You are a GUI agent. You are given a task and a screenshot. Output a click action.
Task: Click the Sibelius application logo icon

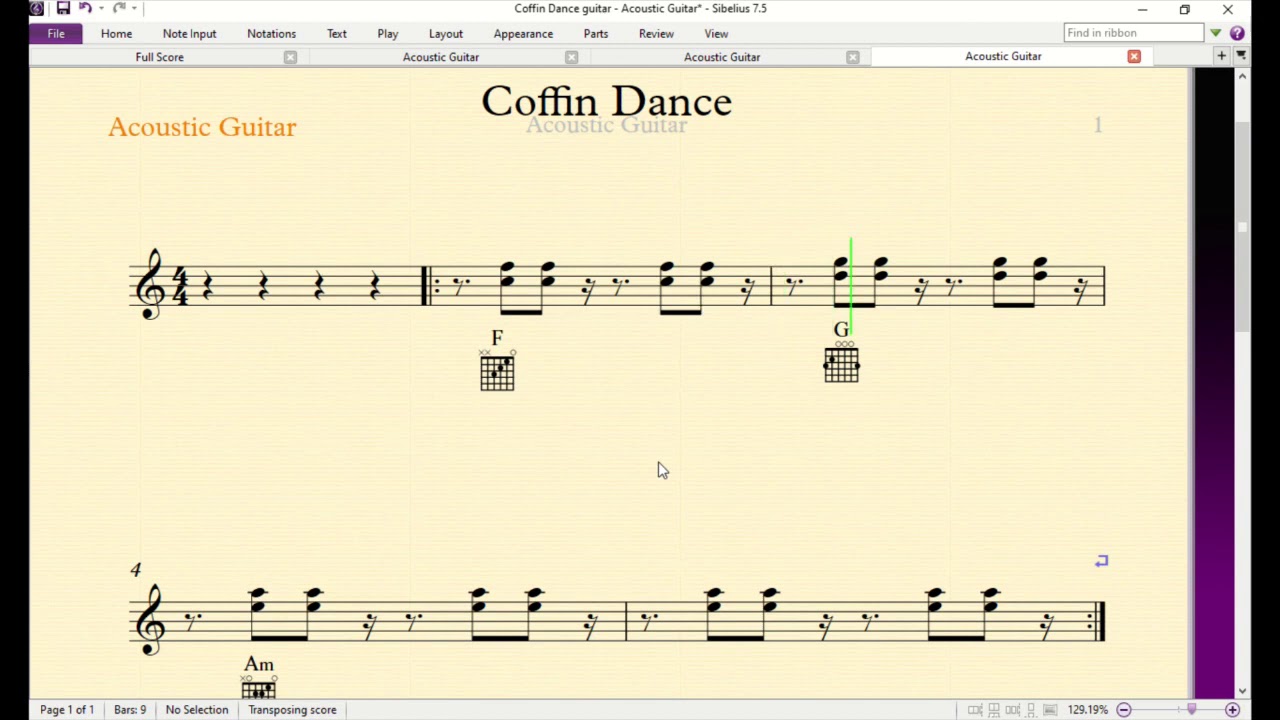click(37, 9)
